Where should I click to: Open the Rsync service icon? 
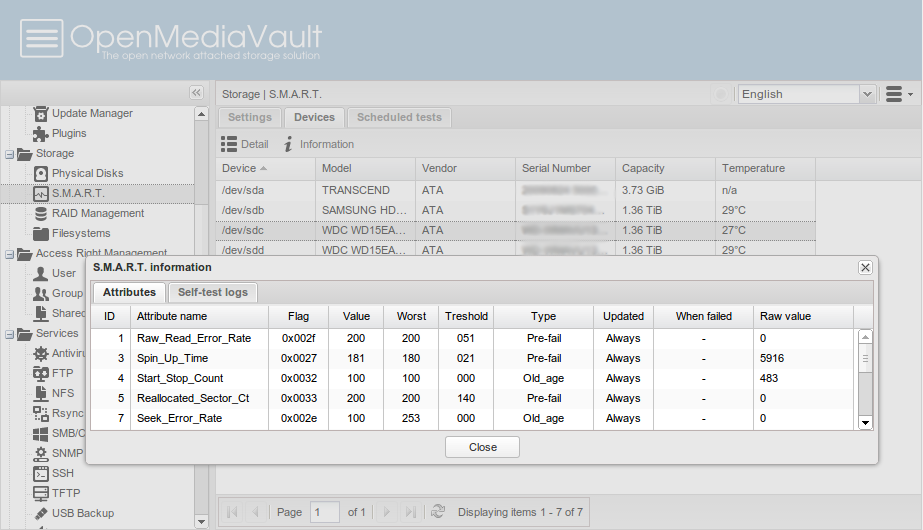(x=41, y=413)
